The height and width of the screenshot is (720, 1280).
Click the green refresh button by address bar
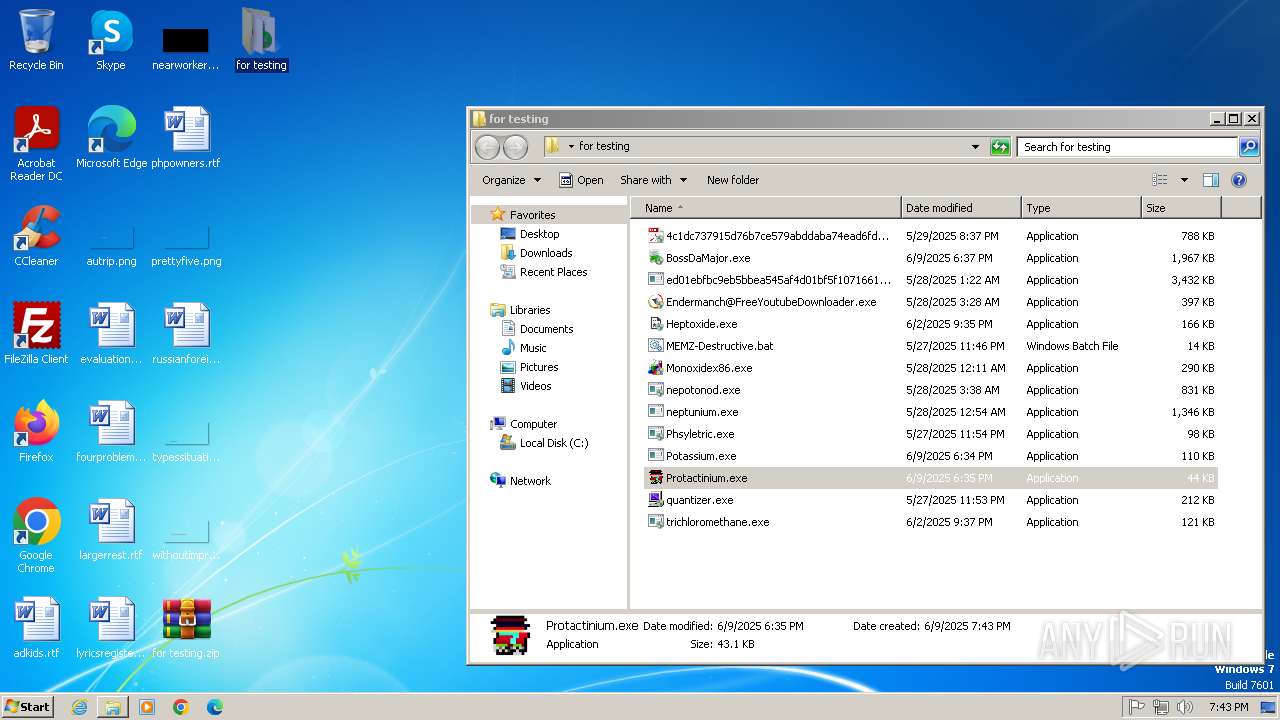click(1000, 147)
